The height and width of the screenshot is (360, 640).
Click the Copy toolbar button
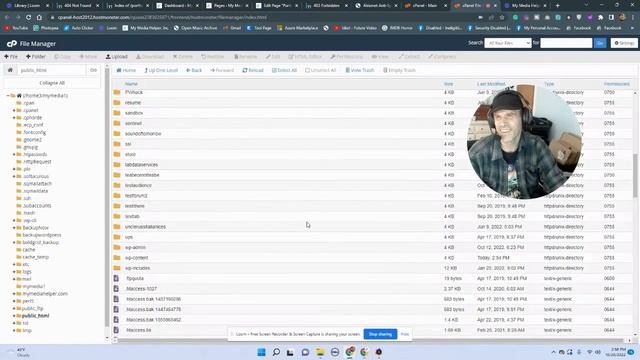click(62, 57)
